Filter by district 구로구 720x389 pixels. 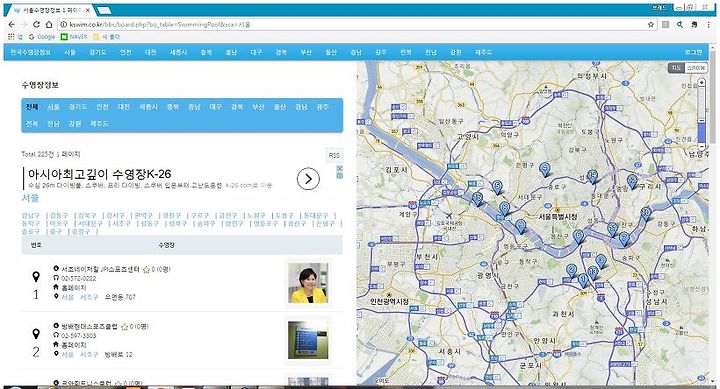200,215
